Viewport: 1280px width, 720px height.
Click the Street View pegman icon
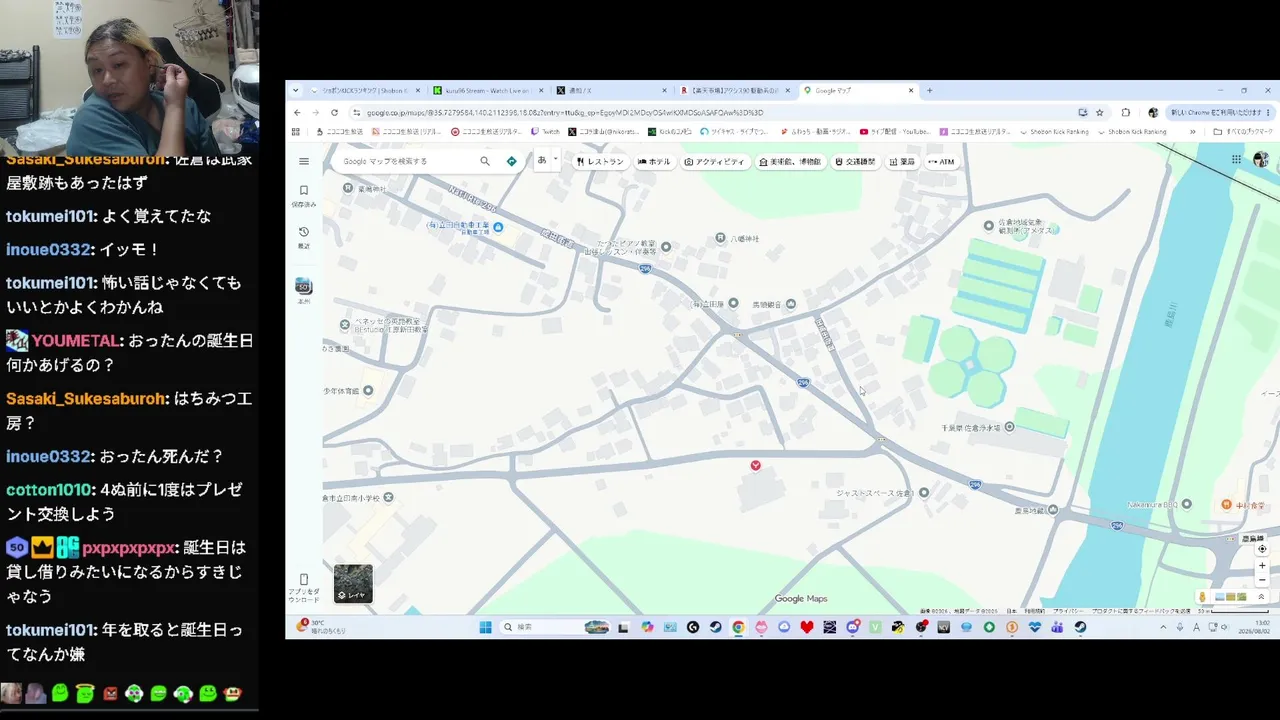(x=1202, y=597)
